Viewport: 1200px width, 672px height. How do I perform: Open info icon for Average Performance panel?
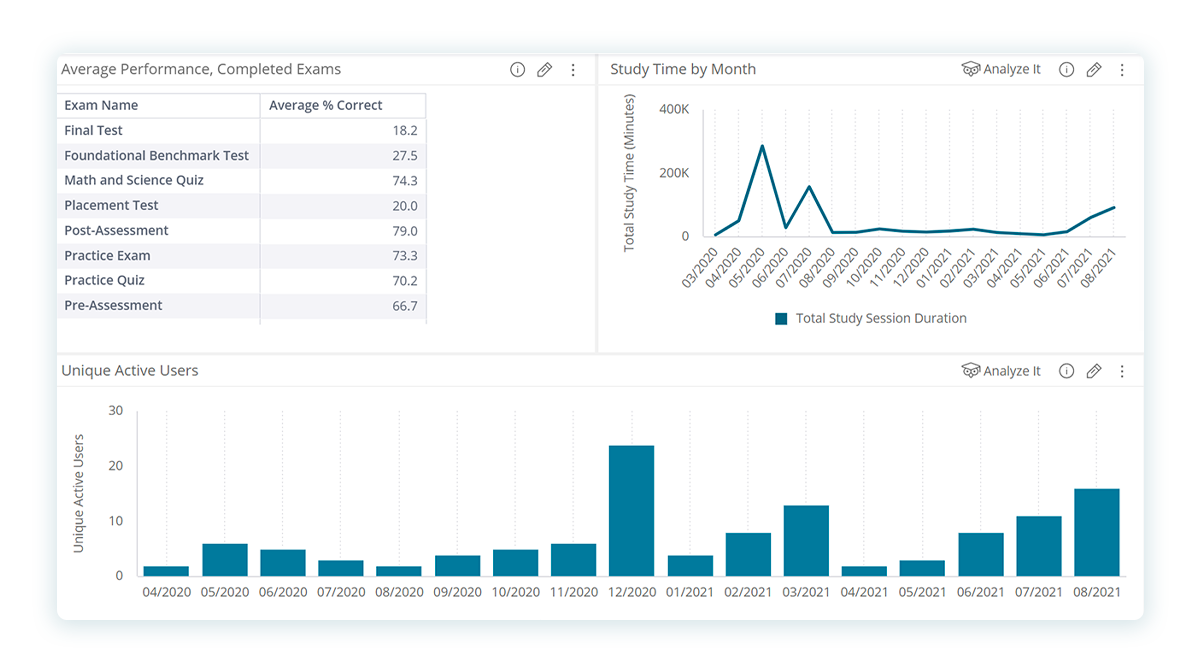click(x=517, y=70)
